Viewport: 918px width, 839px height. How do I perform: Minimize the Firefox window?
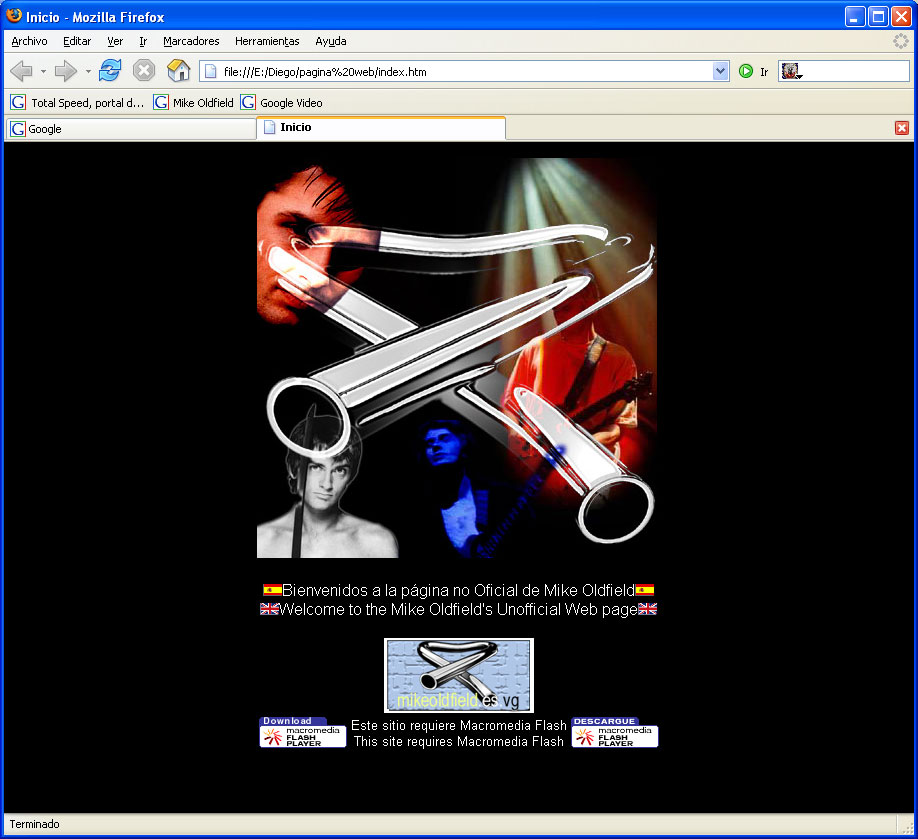(x=855, y=17)
